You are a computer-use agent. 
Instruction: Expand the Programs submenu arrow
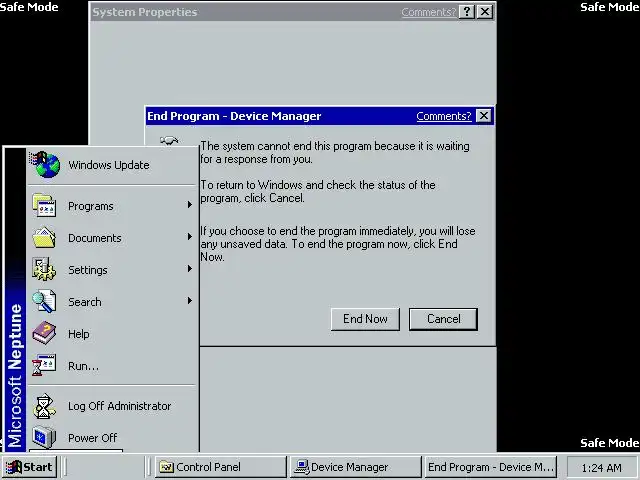[189, 204]
